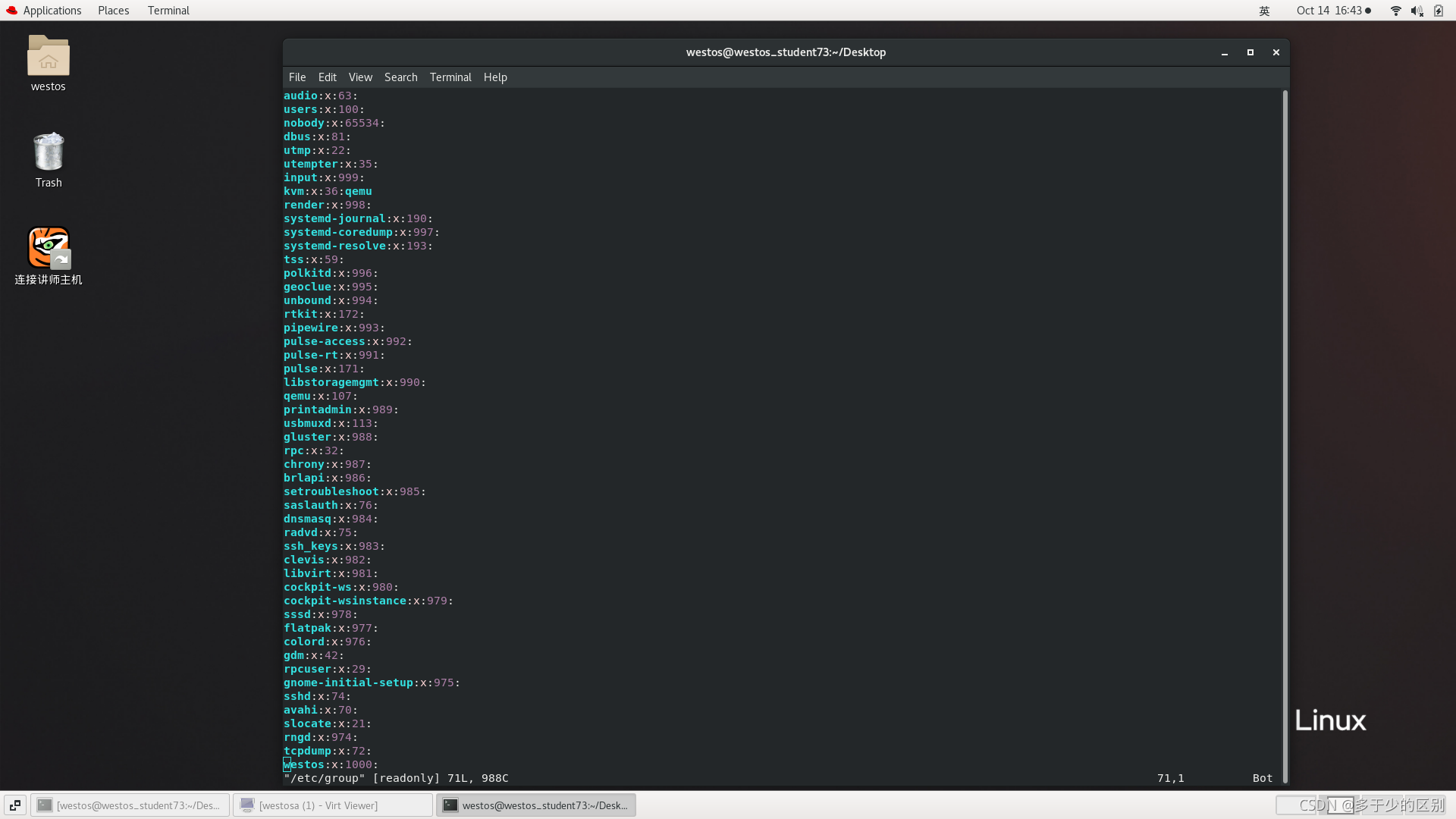Open the westos home folder icon

pos(48,57)
